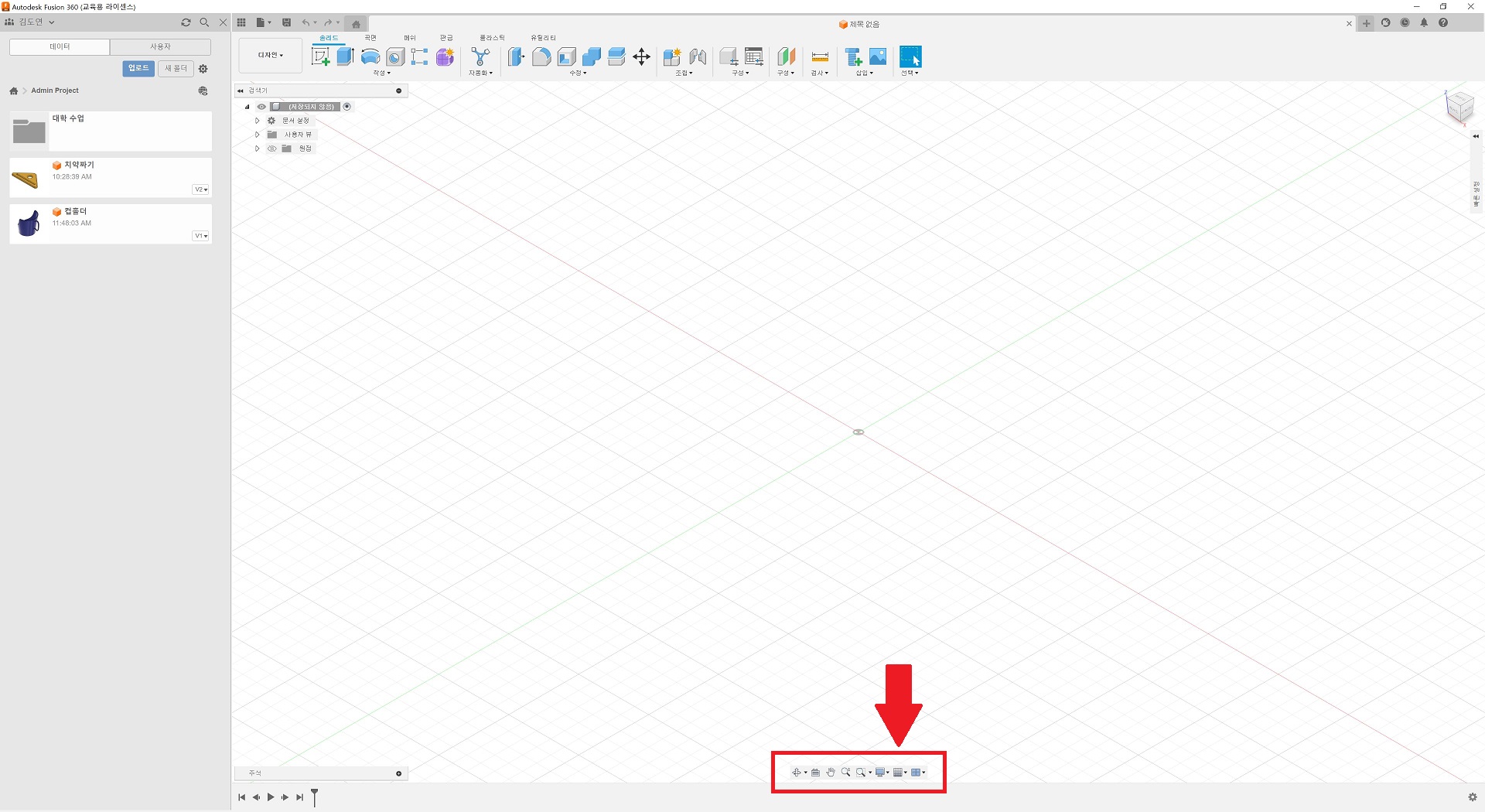This screenshot has width=1485, height=812.
Task: Switch to the 유틸리티 tab
Action: 543,38
